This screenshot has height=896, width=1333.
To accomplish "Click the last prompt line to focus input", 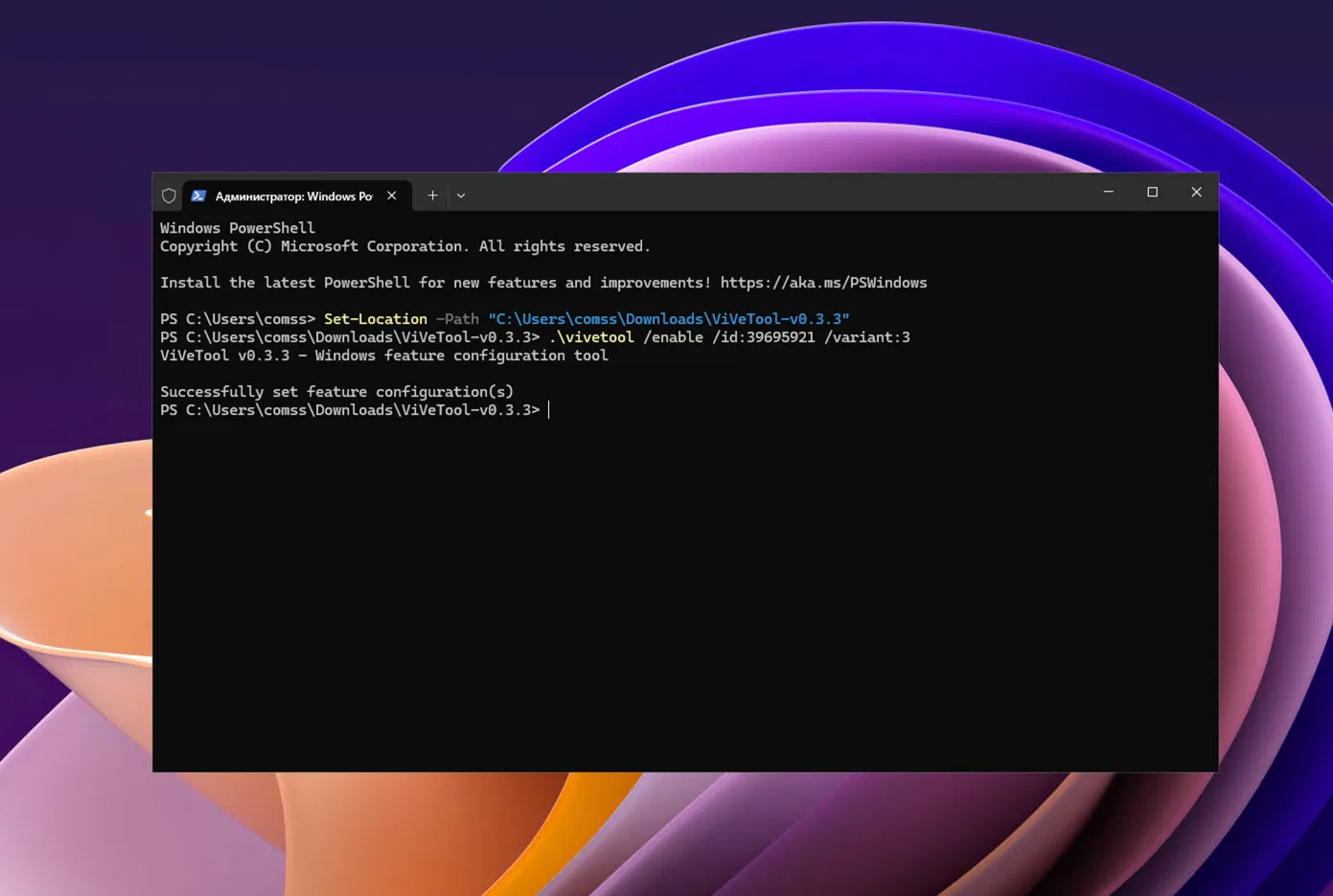I will (x=355, y=410).
